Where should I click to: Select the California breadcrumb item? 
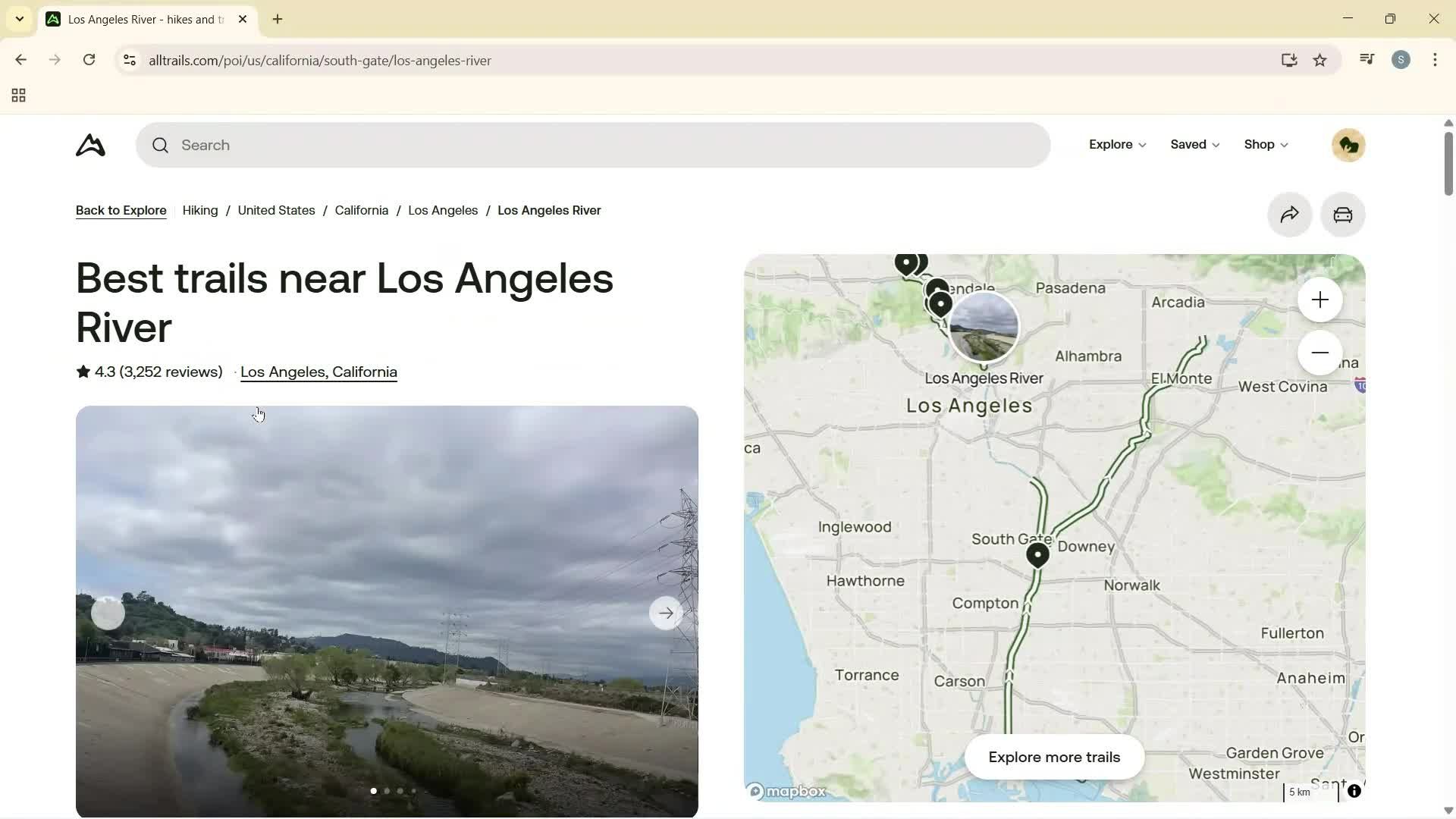pyautogui.click(x=361, y=210)
